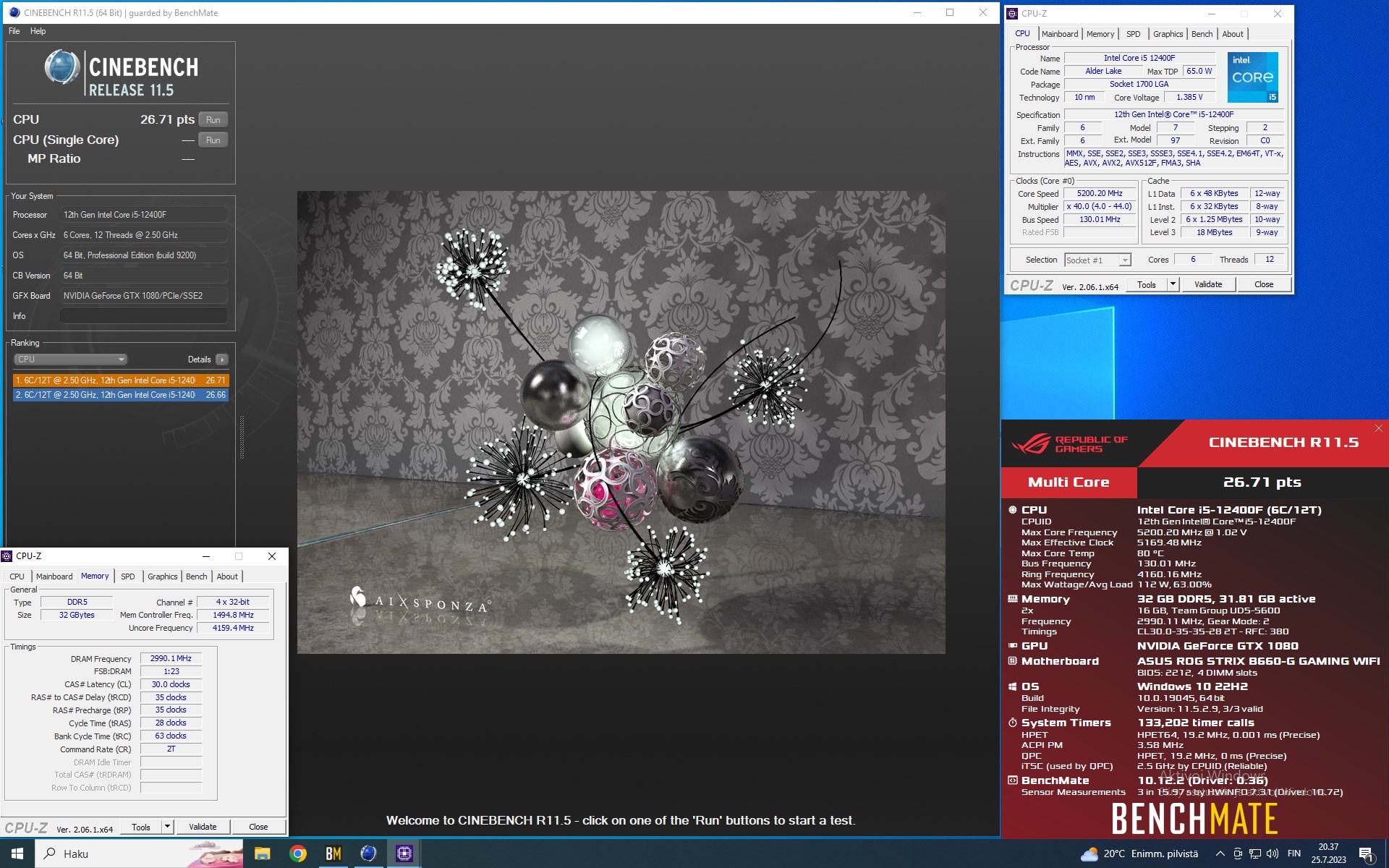Open the Windows Start menu
The height and width of the screenshot is (868, 1389).
(x=17, y=854)
